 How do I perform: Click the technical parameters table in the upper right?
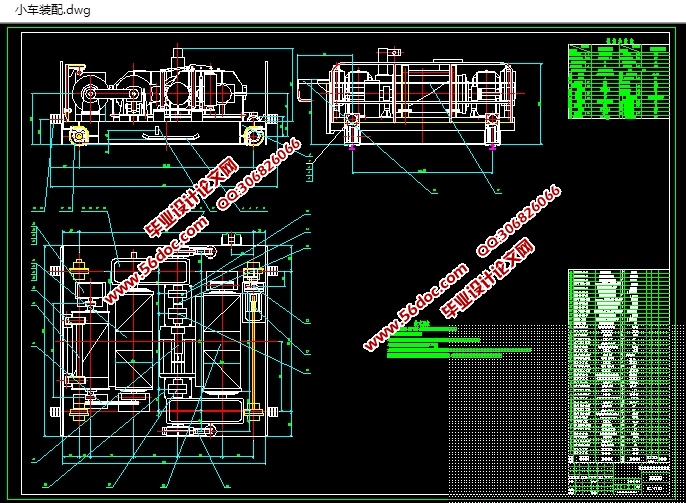(619, 79)
